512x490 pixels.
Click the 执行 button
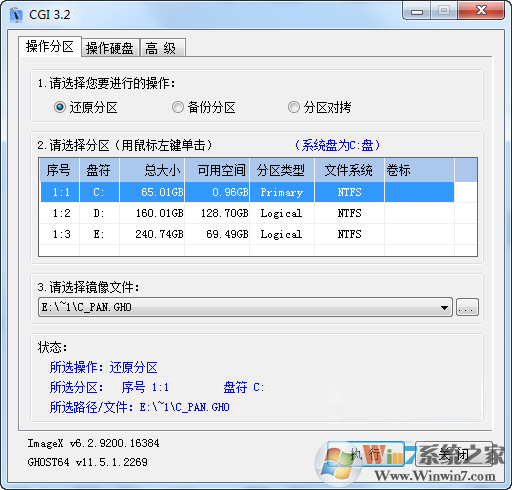(366, 454)
